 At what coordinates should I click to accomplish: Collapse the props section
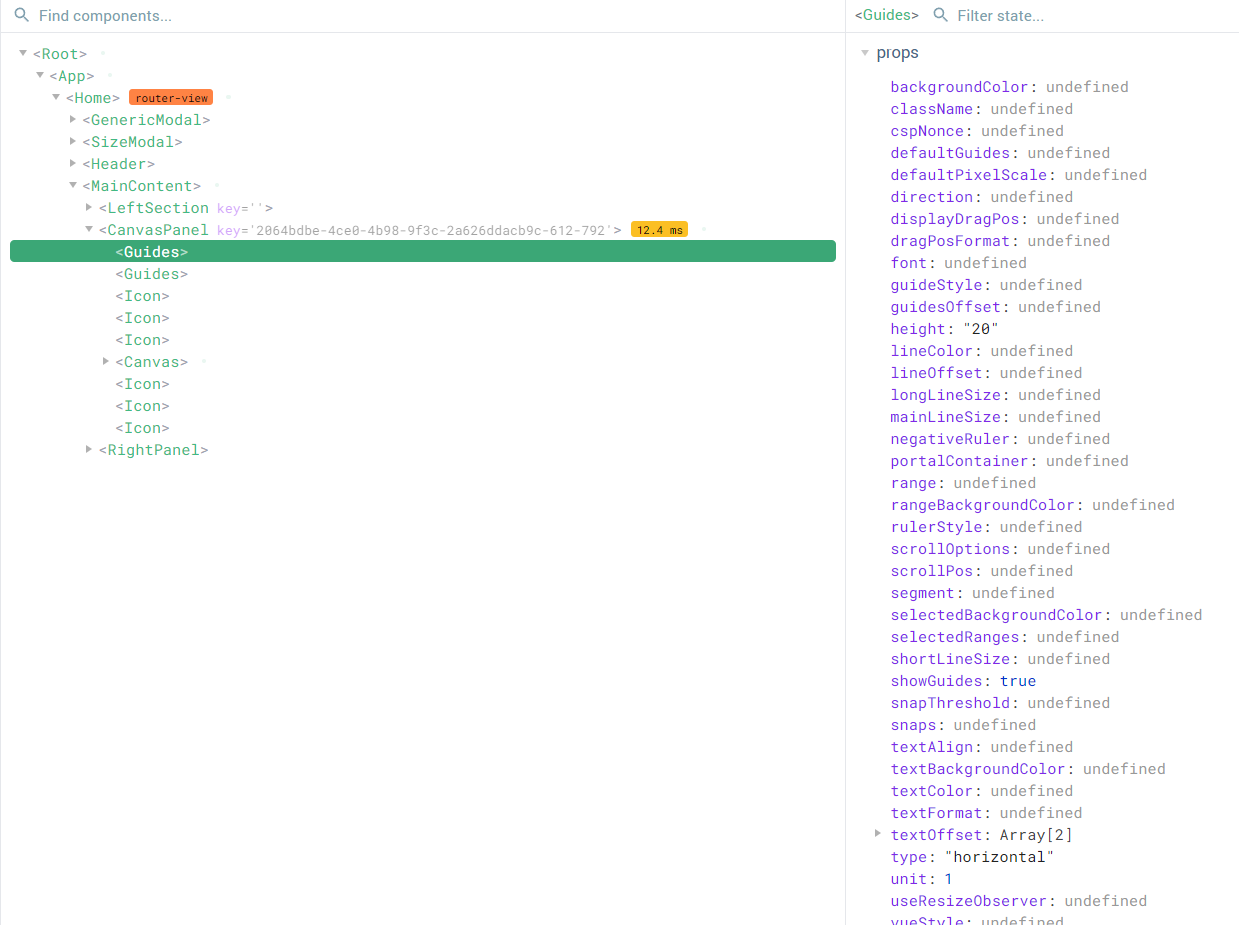tap(865, 52)
